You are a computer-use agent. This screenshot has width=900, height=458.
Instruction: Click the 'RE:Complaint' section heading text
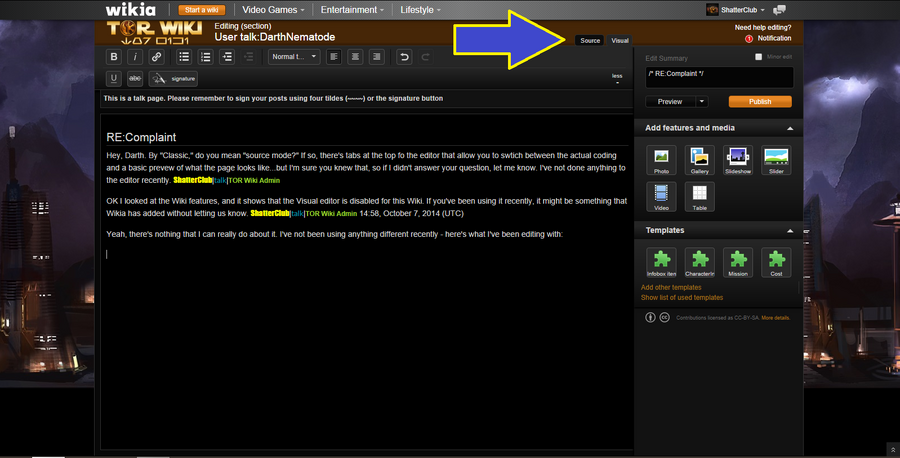tap(141, 137)
